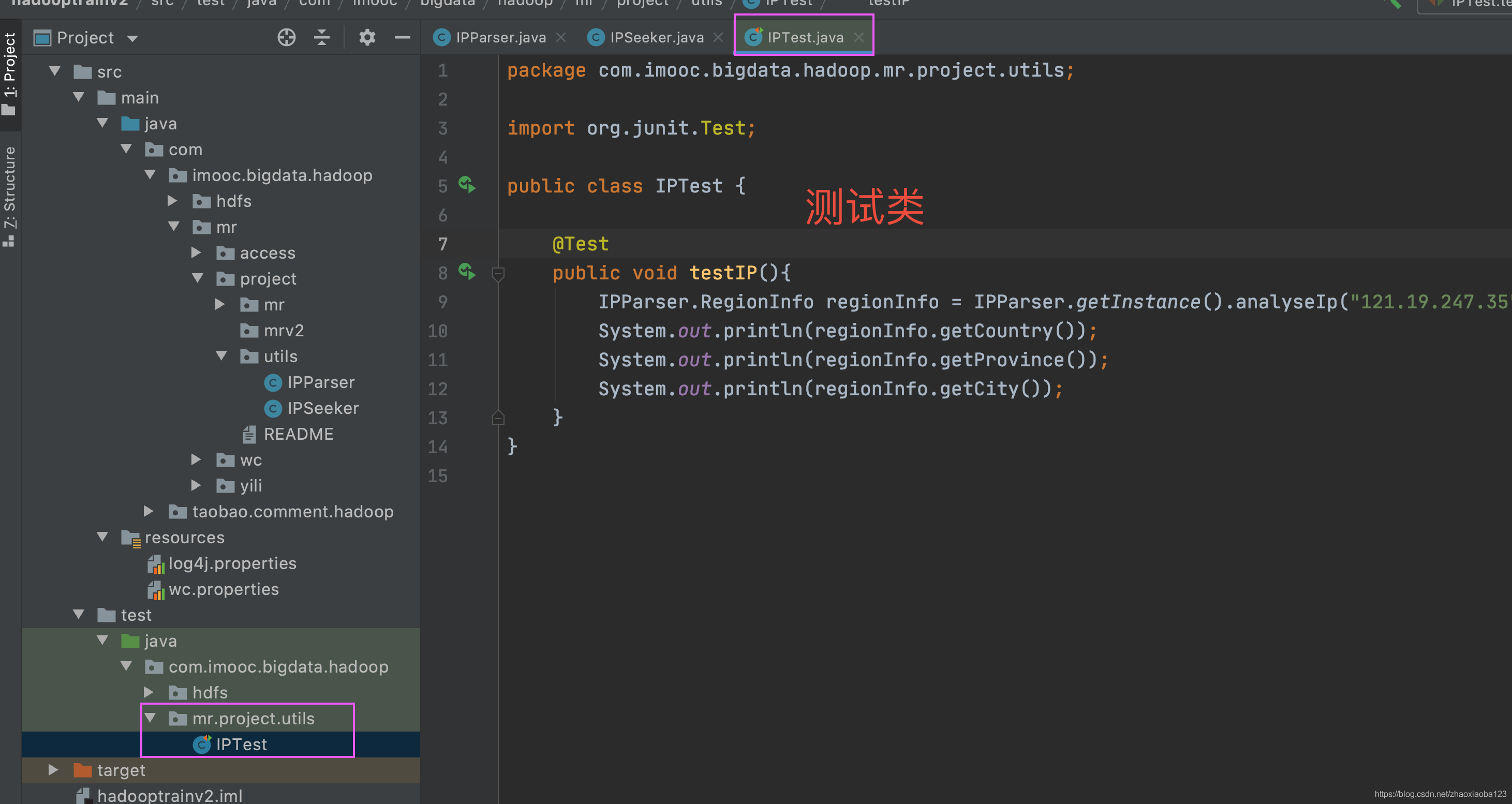This screenshot has width=1512, height=804.
Task: Open the README file
Action: pos(288,434)
